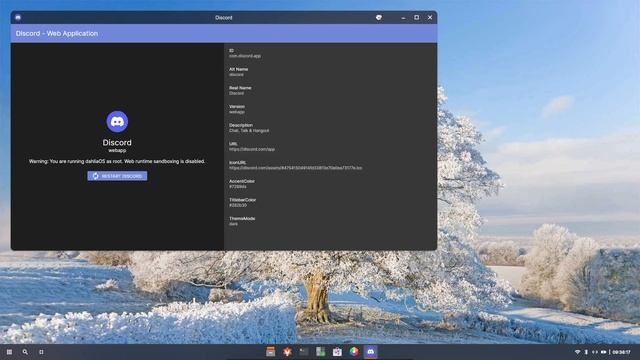Open the colorful round icon on taskbar
The image size is (640, 360).
(x=354, y=352)
